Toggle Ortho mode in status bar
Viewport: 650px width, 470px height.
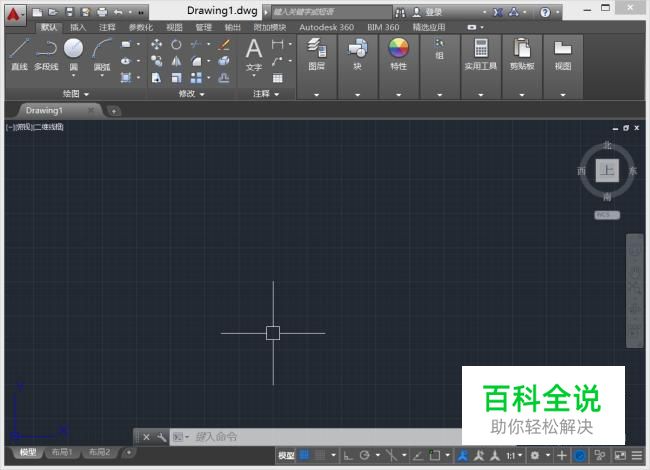(348, 455)
